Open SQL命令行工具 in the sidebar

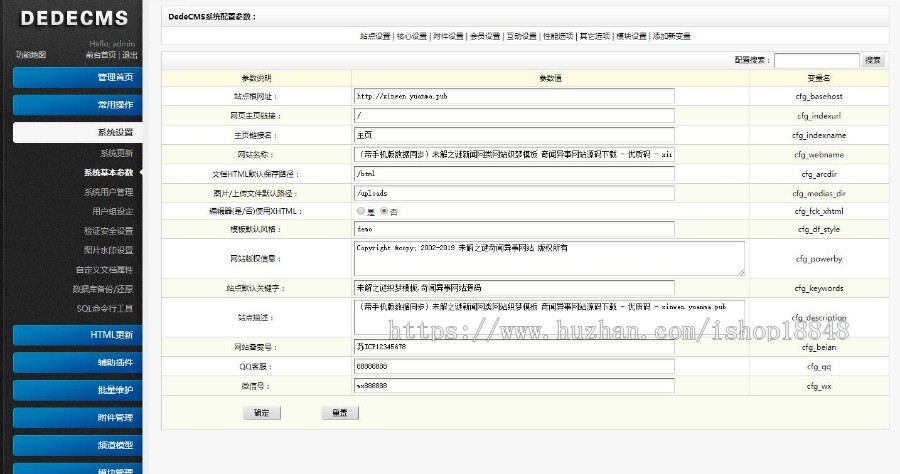tap(104, 309)
